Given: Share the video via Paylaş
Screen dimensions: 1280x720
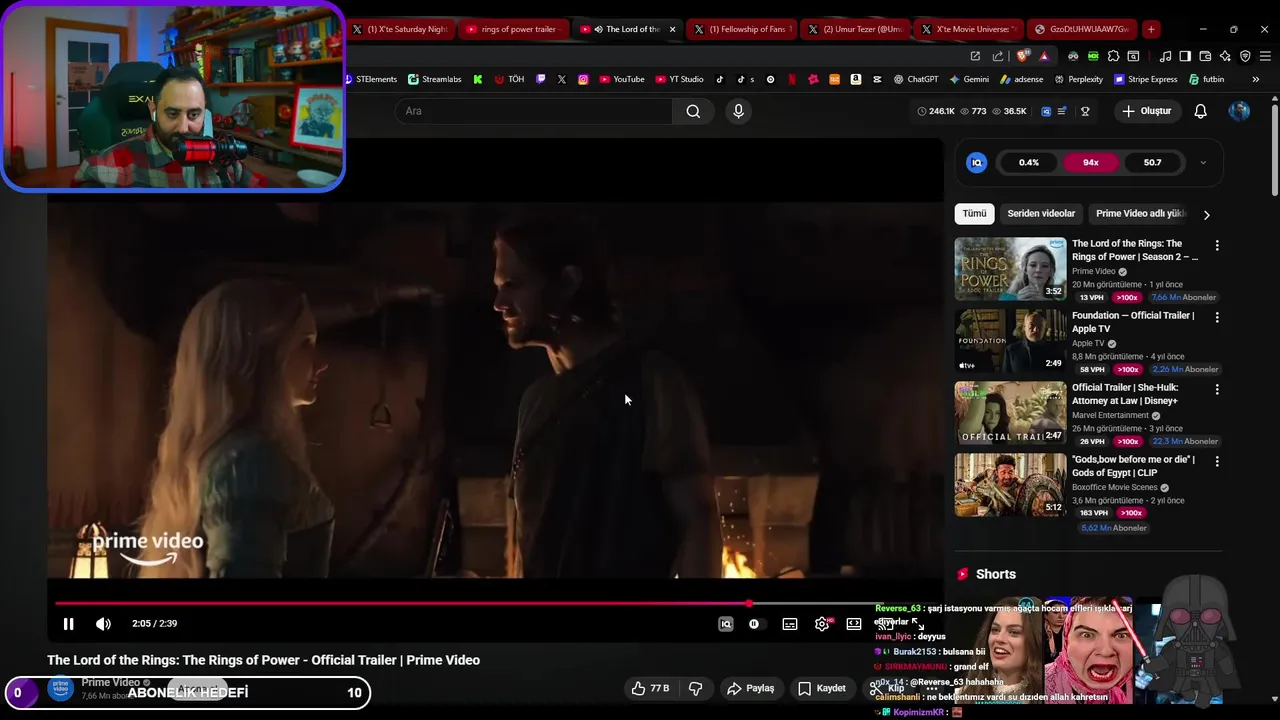Looking at the screenshot, I should (x=751, y=688).
